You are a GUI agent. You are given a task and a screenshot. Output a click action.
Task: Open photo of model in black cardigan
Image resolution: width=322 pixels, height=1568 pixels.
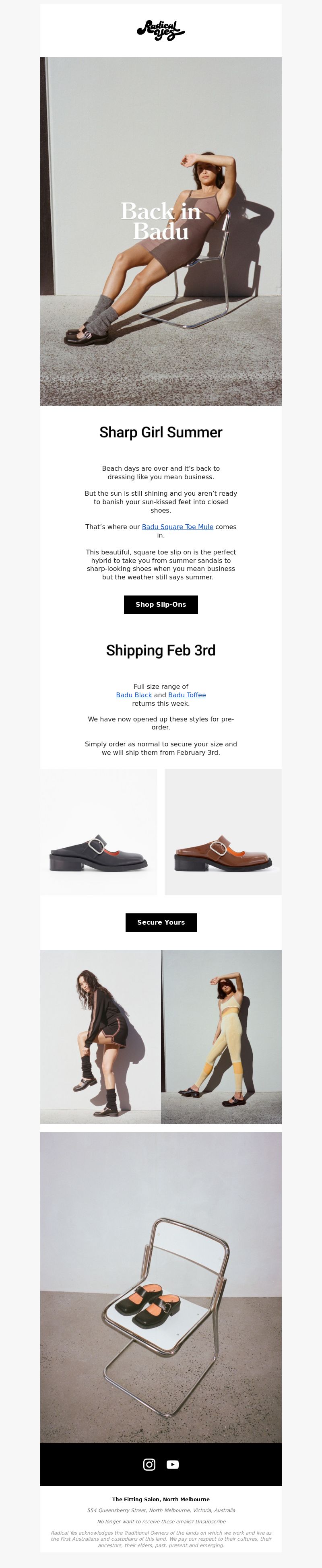click(x=101, y=1036)
